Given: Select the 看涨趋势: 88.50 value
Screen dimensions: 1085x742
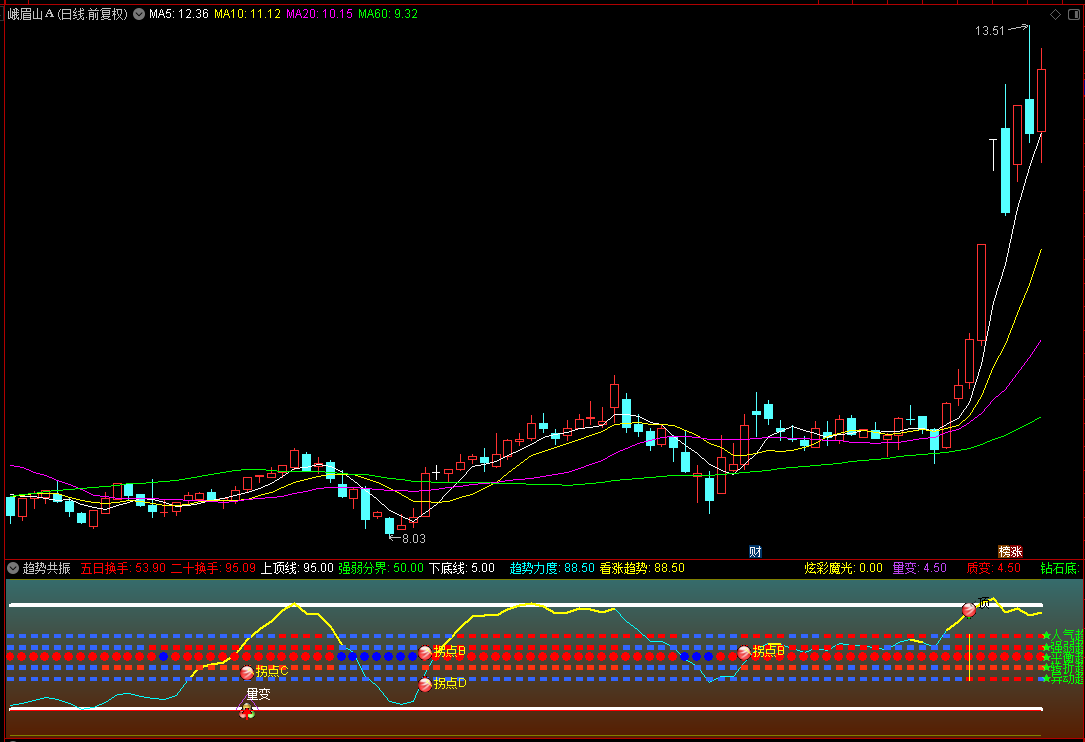Looking at the screenshot, I should pos(642,568).
